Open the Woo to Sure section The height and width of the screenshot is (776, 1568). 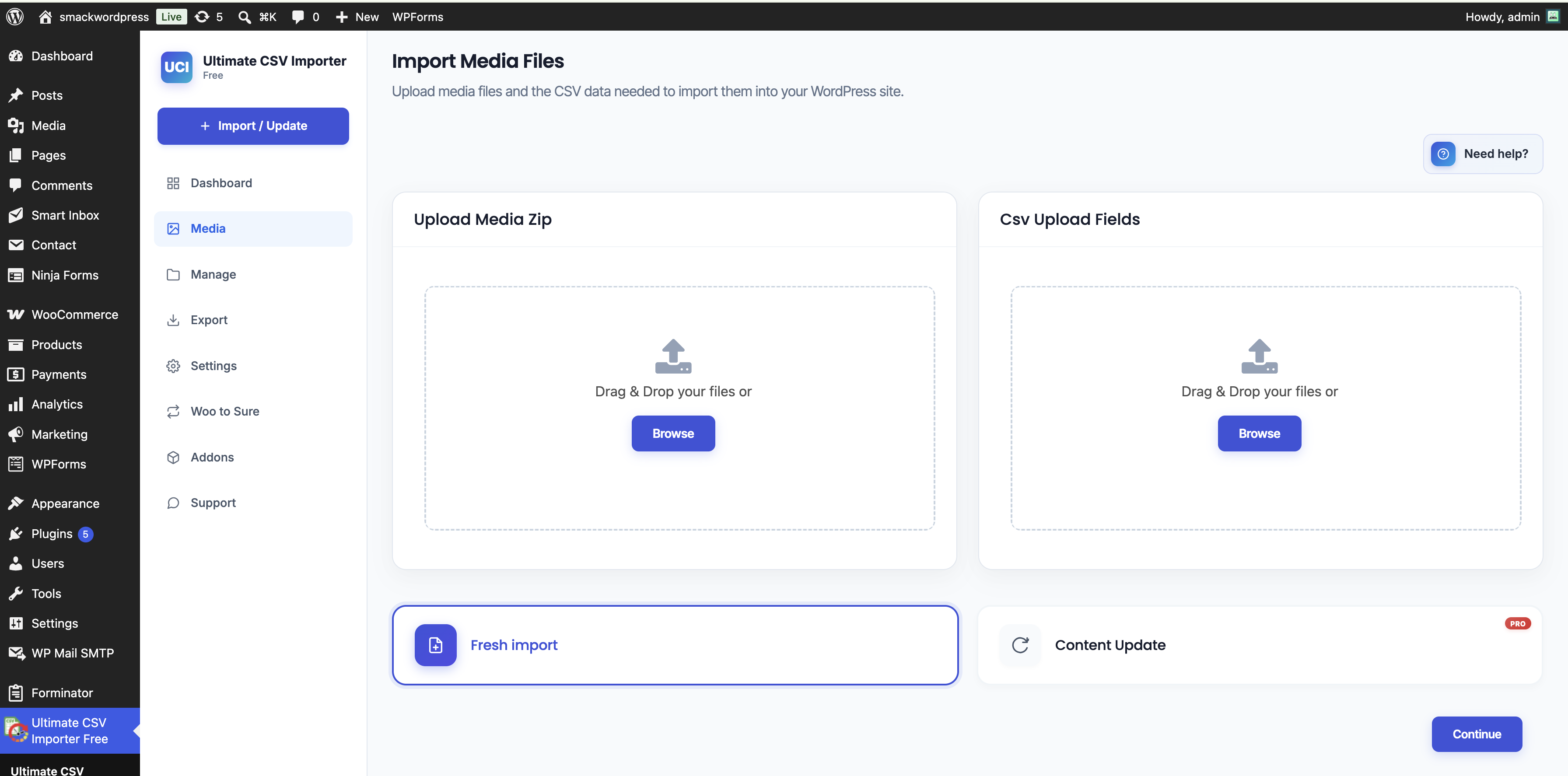click(x=253, y=412)
